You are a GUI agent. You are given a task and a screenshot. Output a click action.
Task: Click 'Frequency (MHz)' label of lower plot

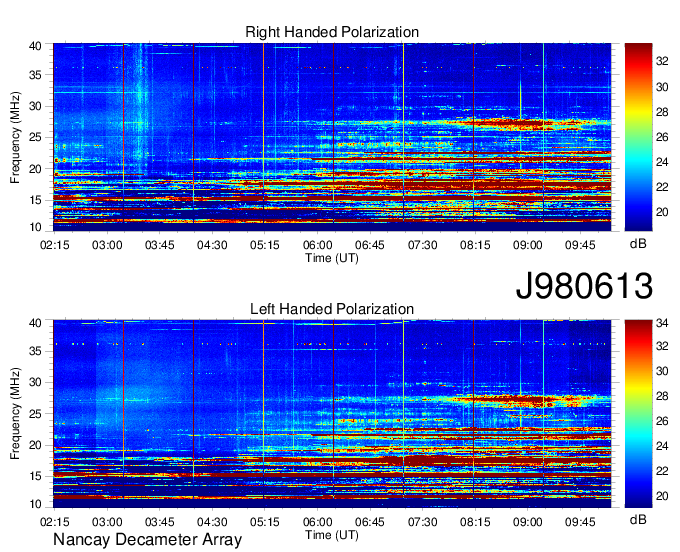coord(15,413)
